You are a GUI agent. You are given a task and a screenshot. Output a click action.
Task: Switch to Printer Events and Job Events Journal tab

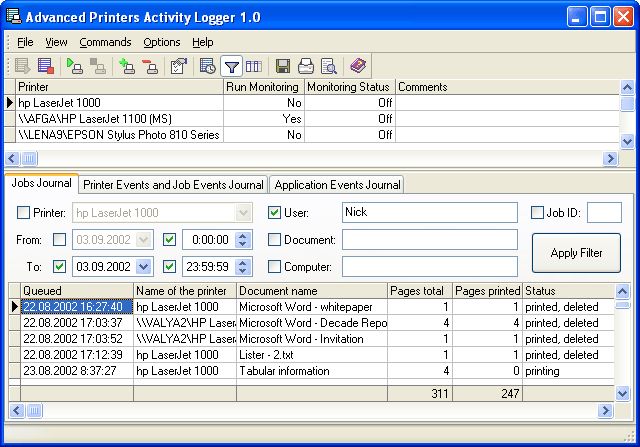coord(173,185)
